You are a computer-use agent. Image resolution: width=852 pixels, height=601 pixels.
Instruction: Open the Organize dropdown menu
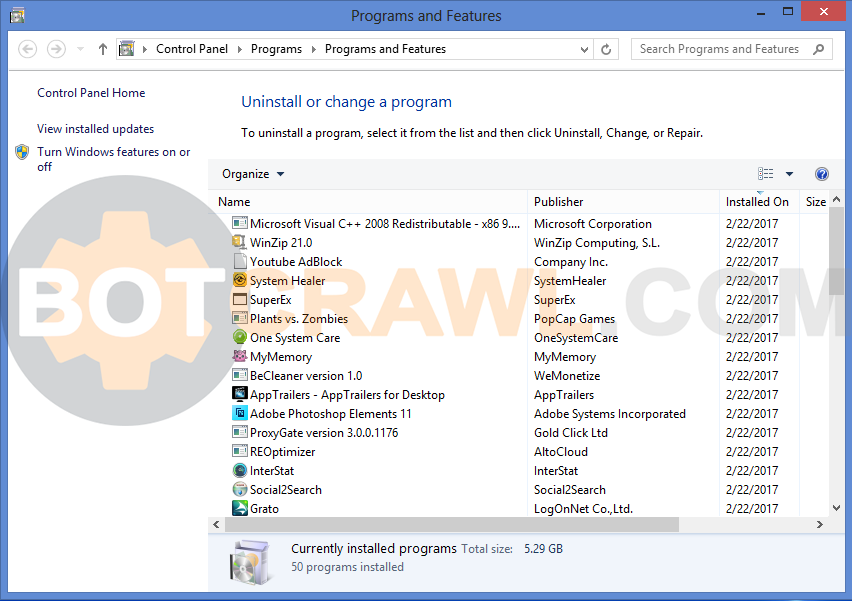253,174
